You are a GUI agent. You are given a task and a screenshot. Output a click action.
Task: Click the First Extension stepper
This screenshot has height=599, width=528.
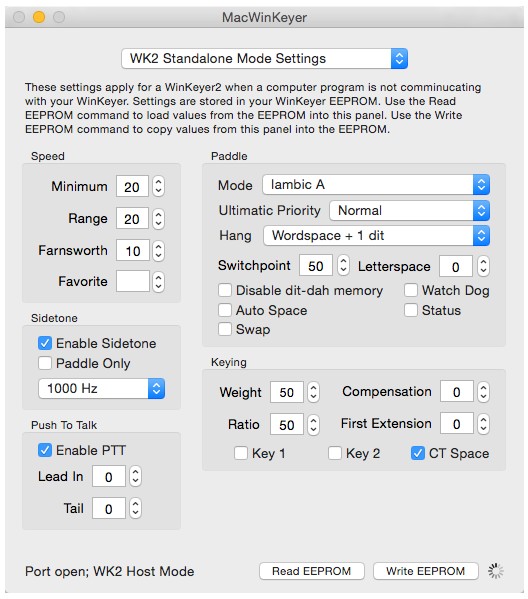(x=483, y=424)
